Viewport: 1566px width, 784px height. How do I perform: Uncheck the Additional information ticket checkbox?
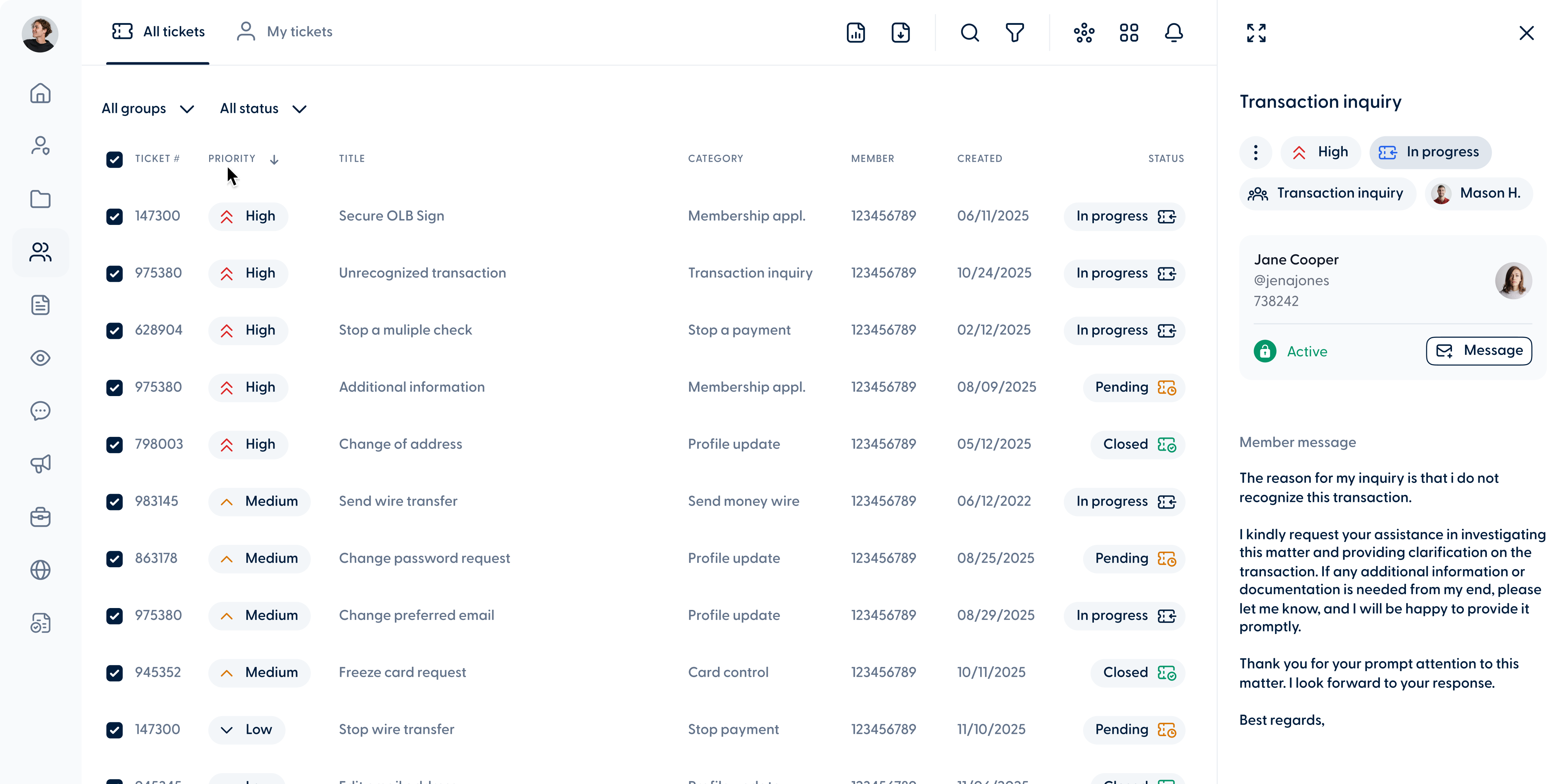click(114, 388)
